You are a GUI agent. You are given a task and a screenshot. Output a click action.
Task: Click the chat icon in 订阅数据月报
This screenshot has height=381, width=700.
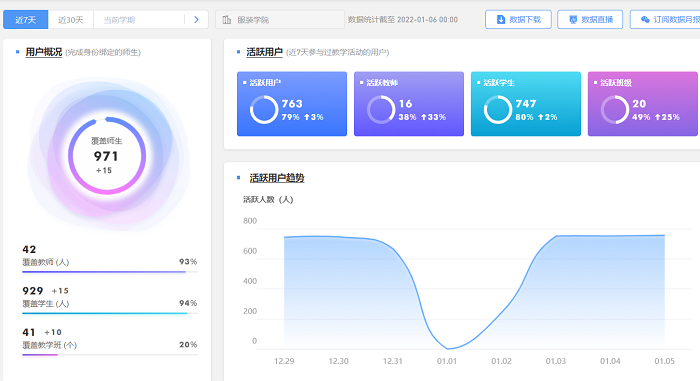pos(645,20)
